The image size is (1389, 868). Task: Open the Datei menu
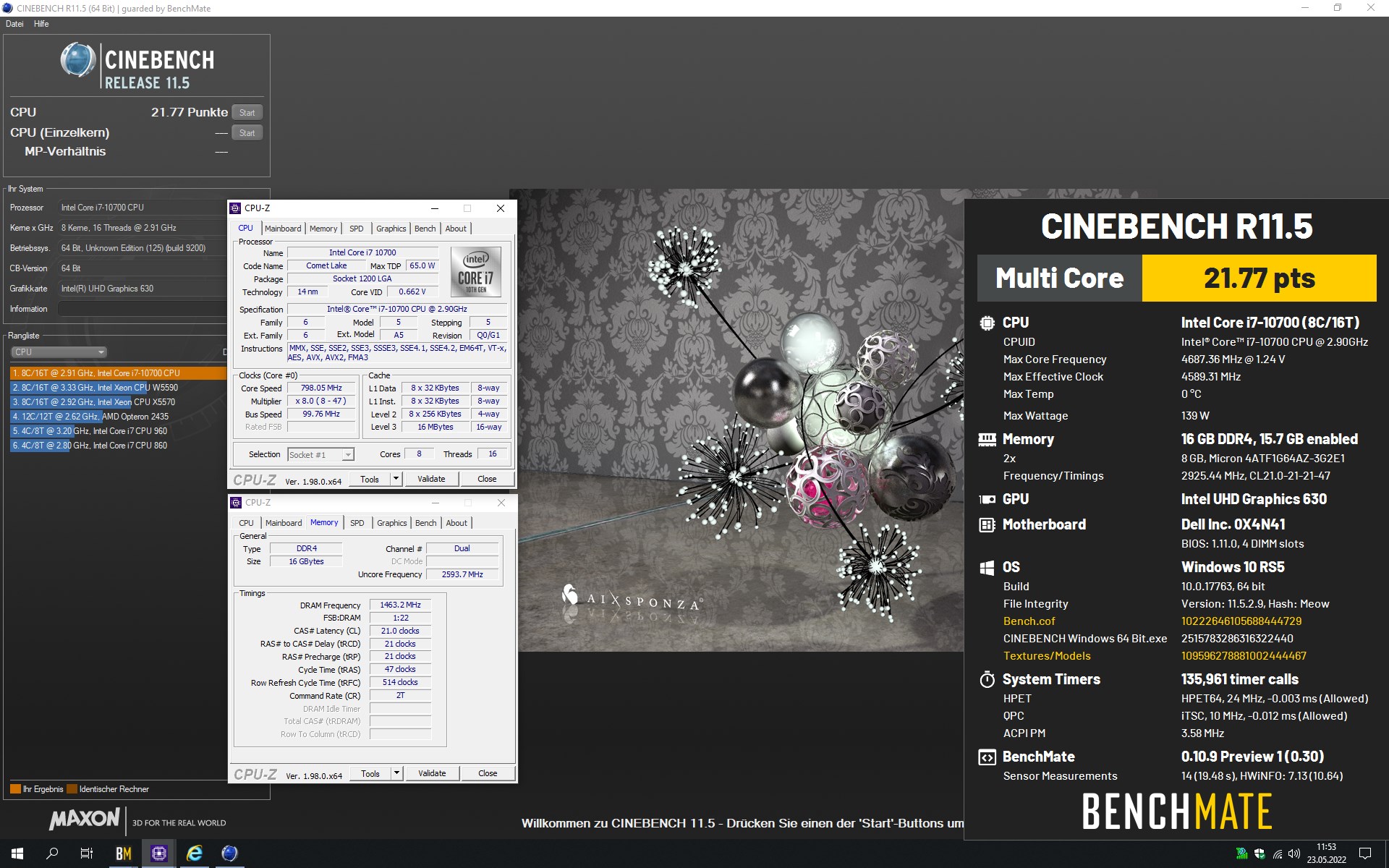click(14, 24)
